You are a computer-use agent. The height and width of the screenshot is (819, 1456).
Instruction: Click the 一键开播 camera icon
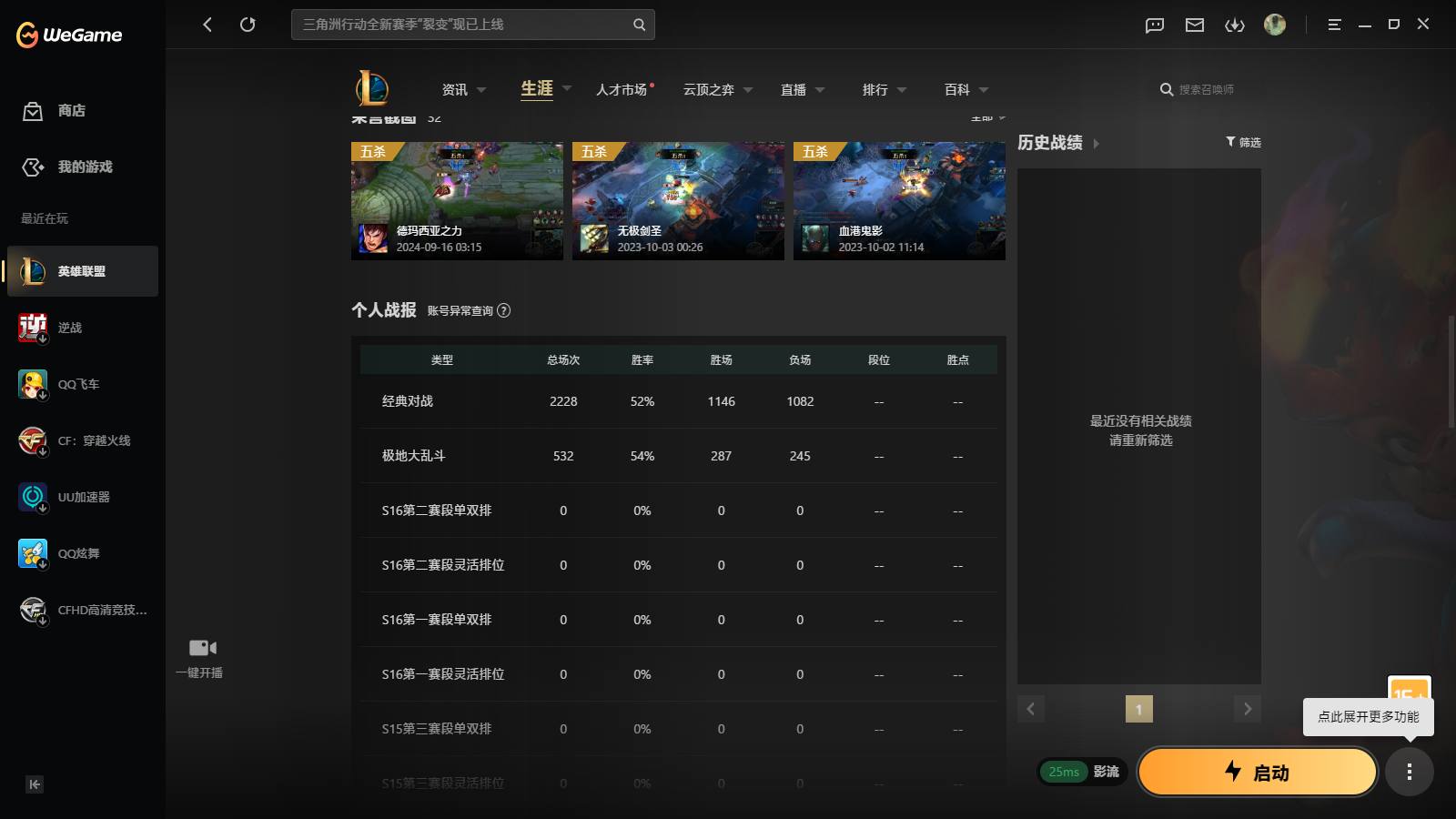point(202,648)
